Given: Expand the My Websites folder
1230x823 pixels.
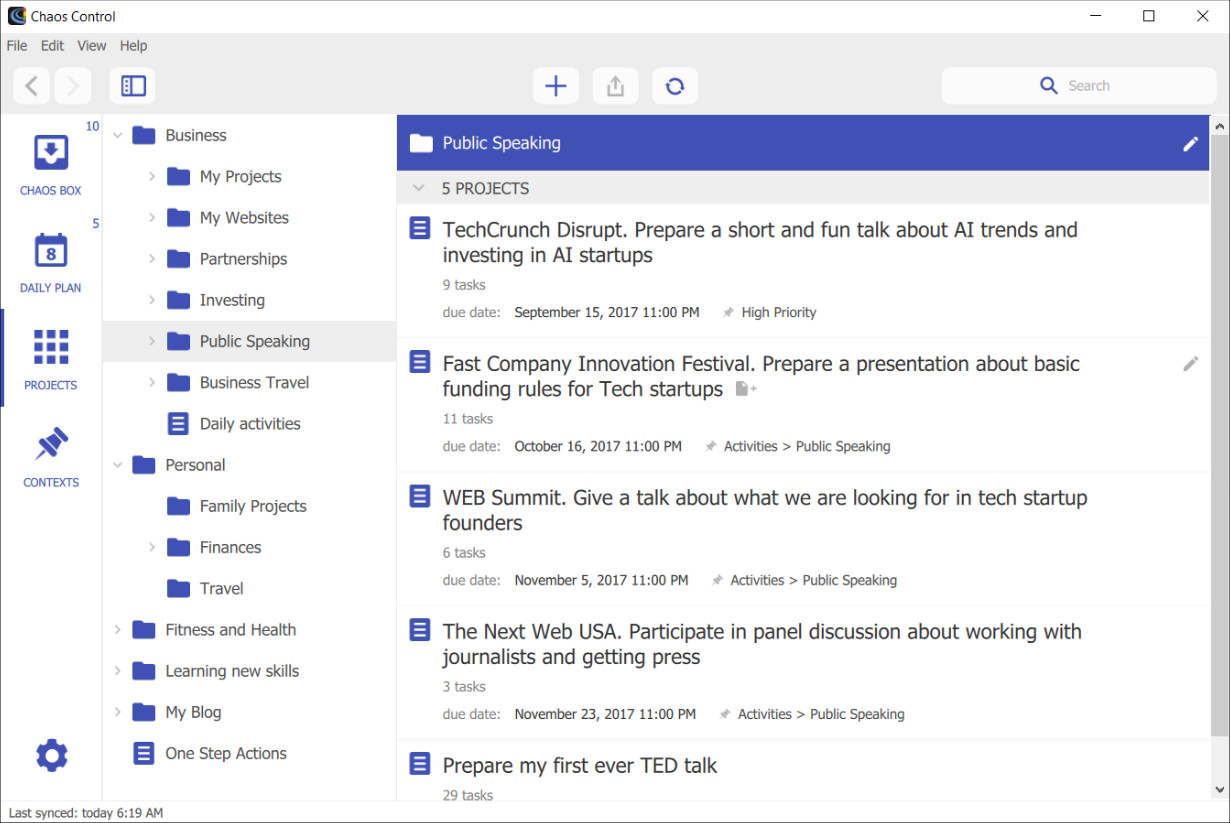Looking at the screenshot, I should 152,218.
